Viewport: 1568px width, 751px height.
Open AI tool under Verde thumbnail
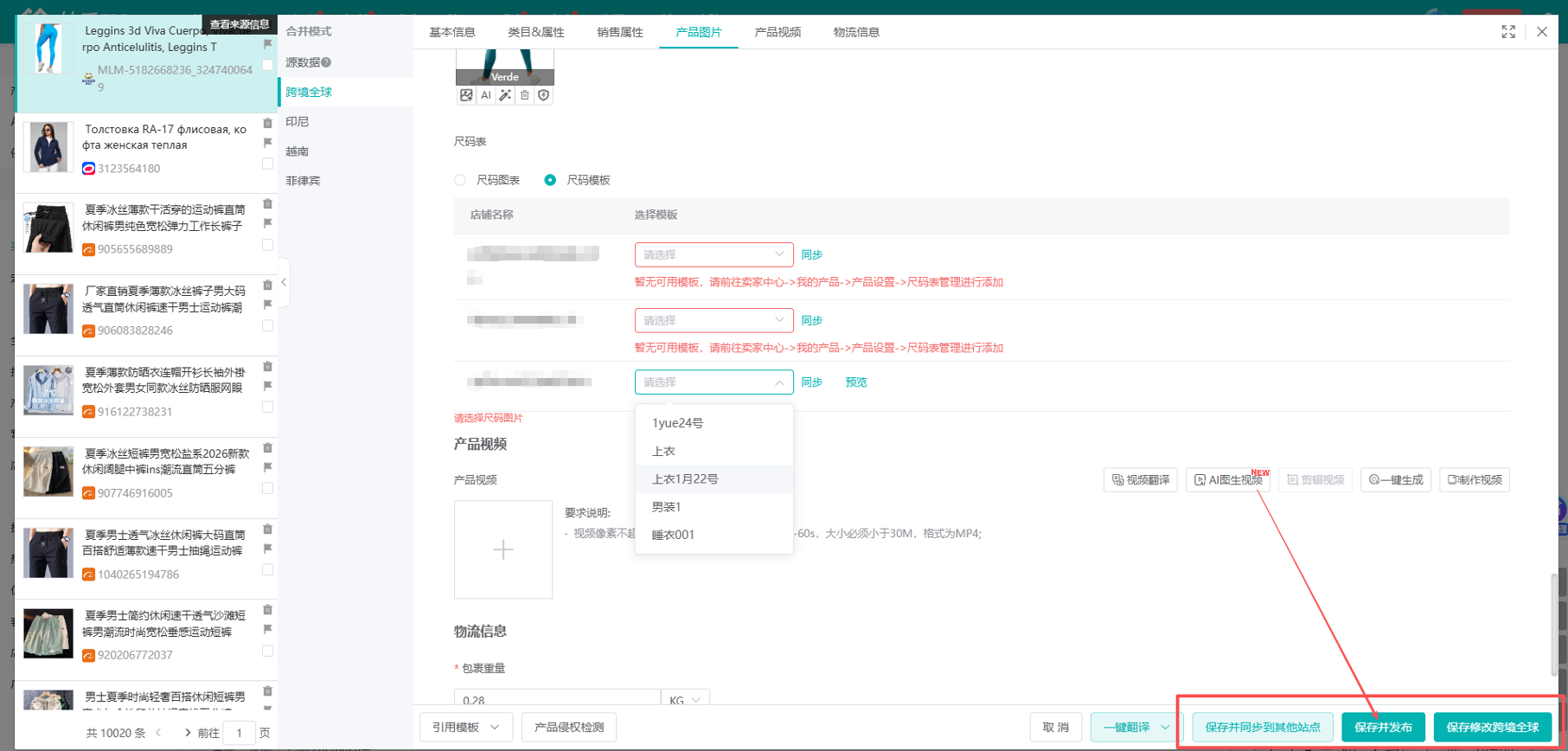(x=485, y=95)
